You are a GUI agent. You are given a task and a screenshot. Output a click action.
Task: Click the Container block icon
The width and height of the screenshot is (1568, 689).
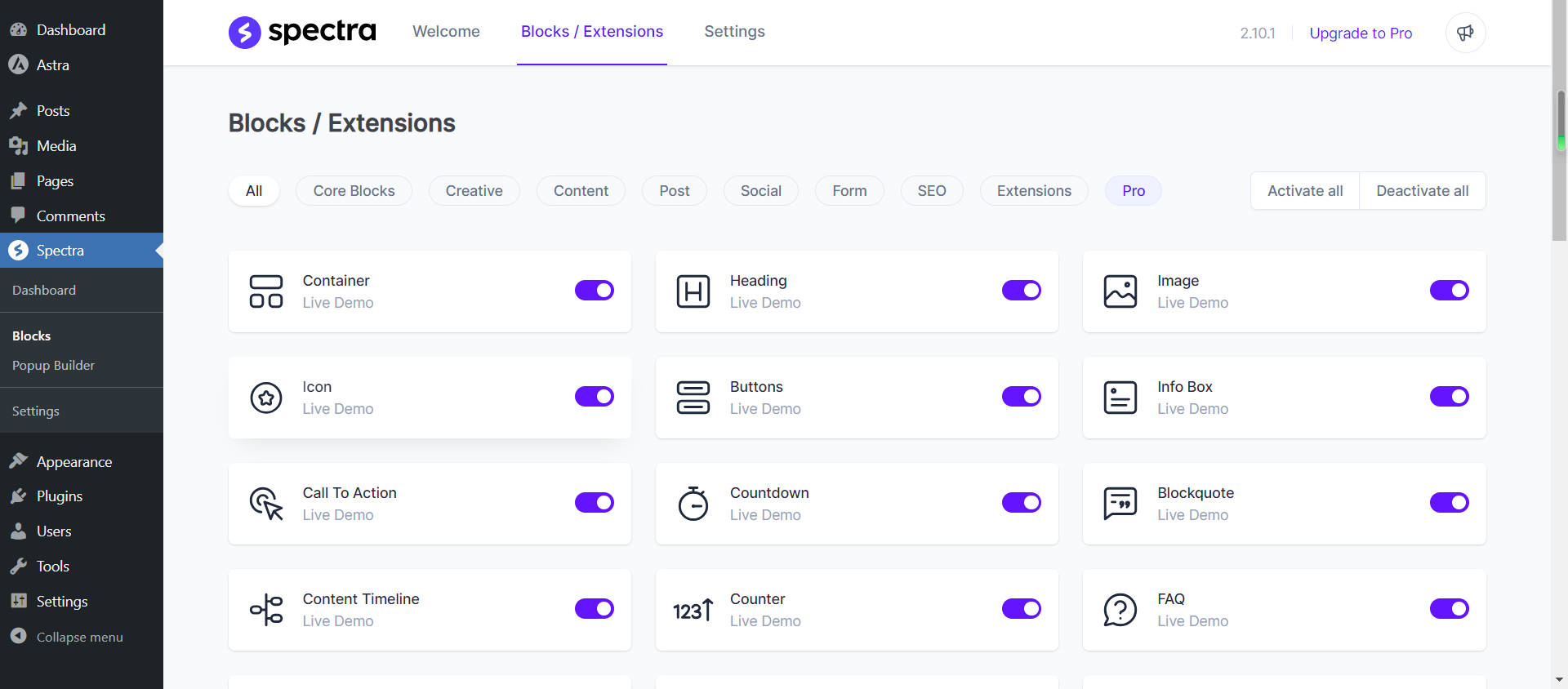(266, 291)
